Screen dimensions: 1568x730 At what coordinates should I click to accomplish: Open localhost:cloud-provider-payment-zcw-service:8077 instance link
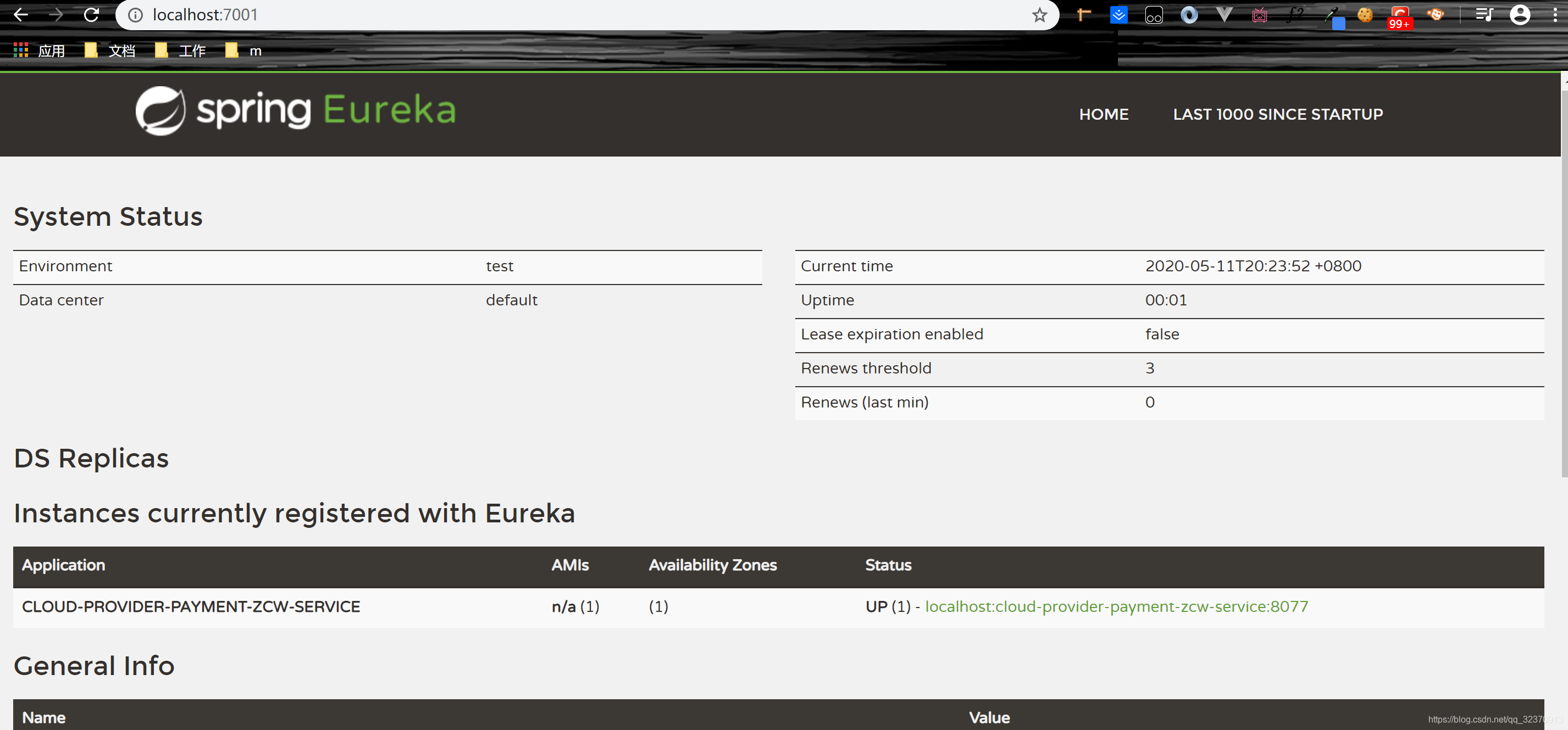click(1116, 606)
